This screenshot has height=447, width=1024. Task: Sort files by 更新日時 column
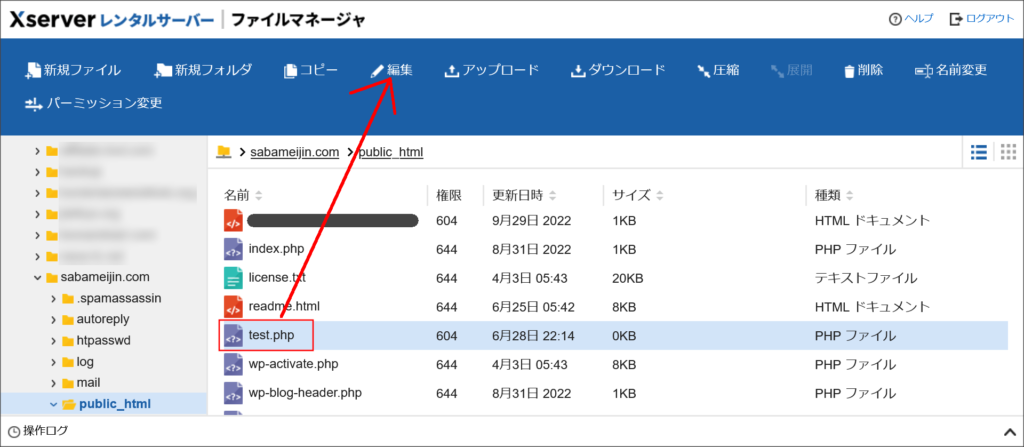524,195
